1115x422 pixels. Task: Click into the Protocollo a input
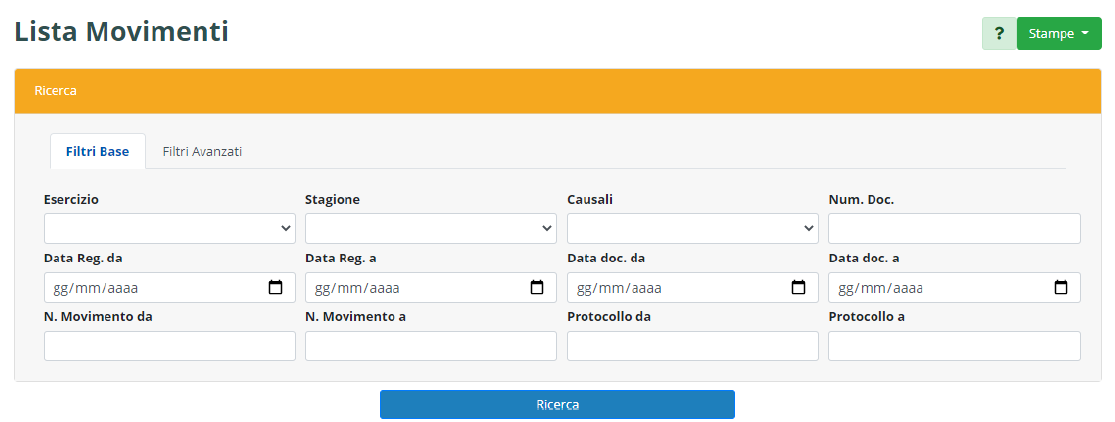click(954, 346)
